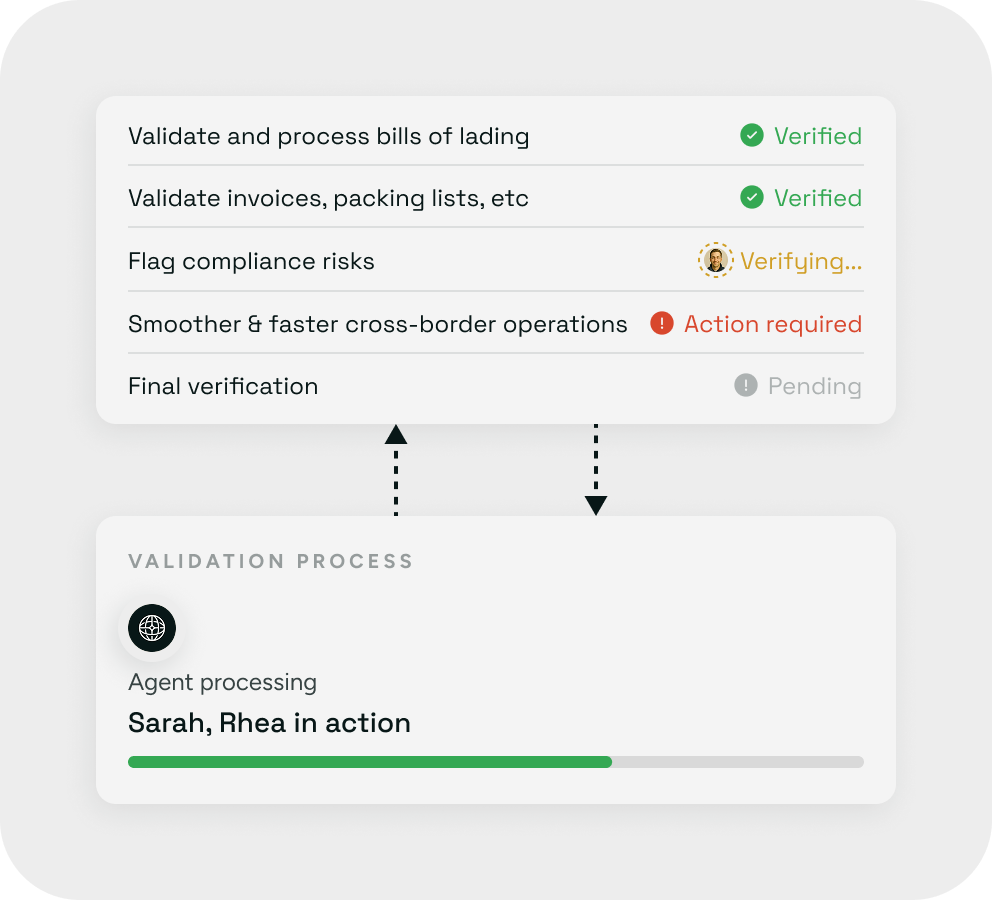Image resolution: width=992 pixels, height=900 pixels.
Task: Click the globe agent icon
Action: [x=152, y=628]
